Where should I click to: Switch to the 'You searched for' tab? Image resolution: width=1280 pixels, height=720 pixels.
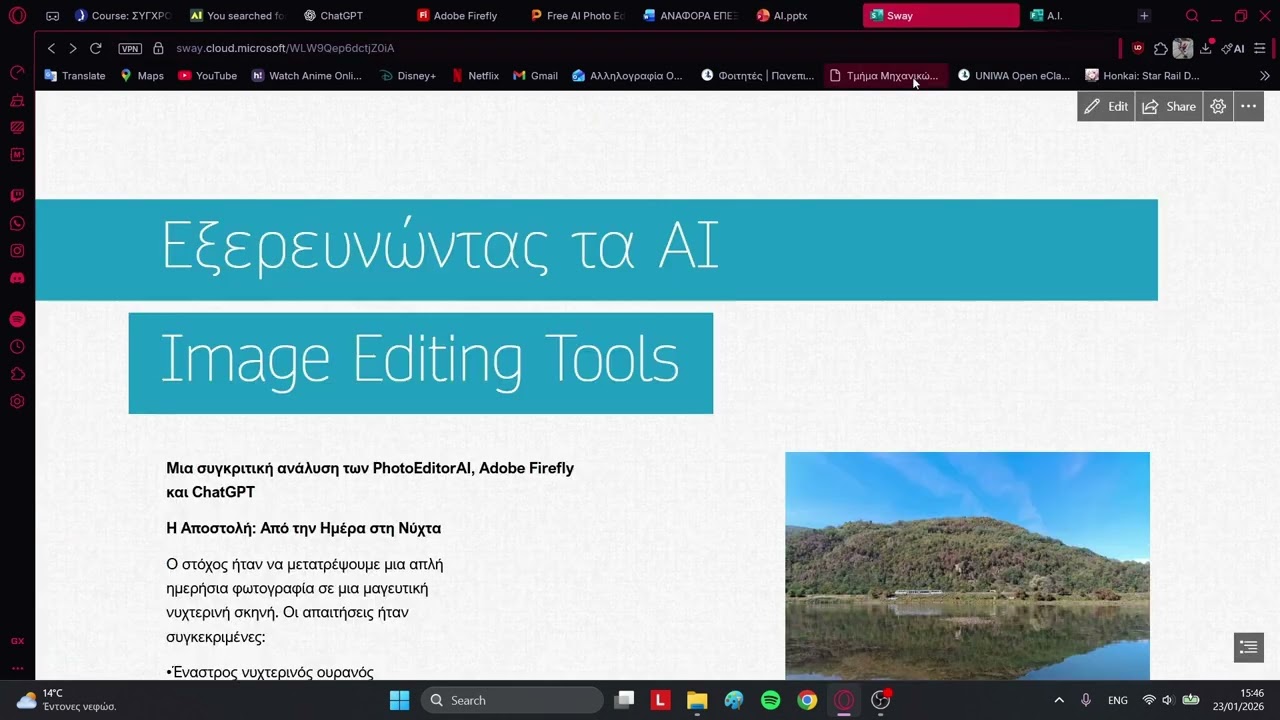point(237,16)
